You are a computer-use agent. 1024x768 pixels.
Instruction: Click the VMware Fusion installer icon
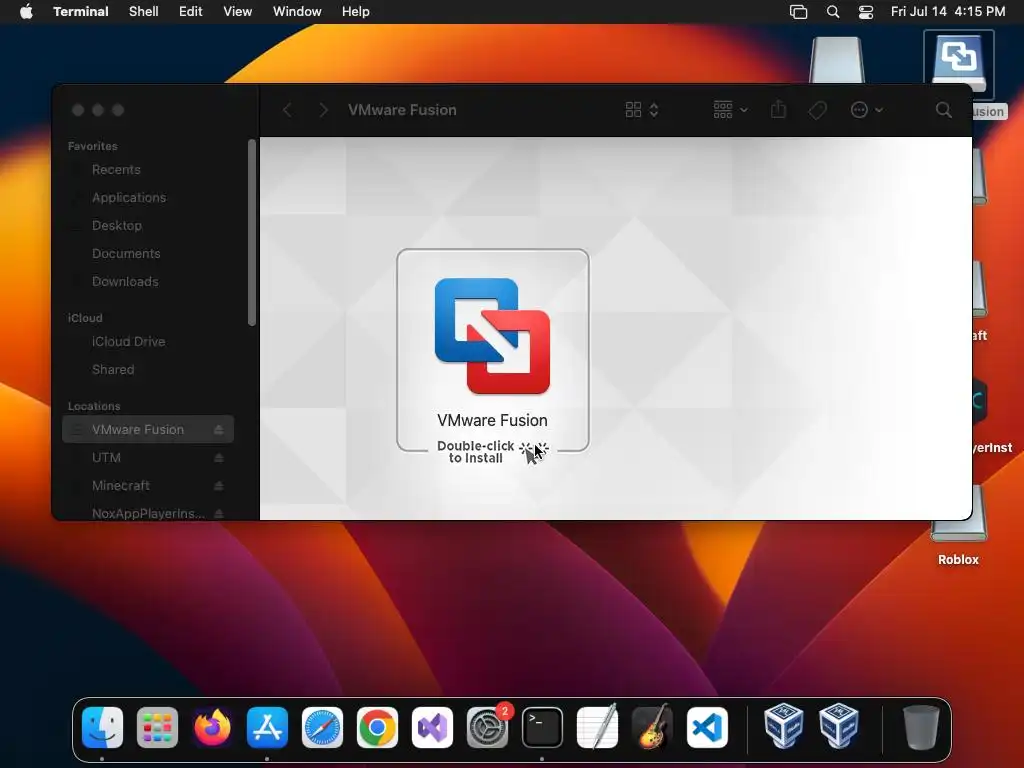coord(492,336)
